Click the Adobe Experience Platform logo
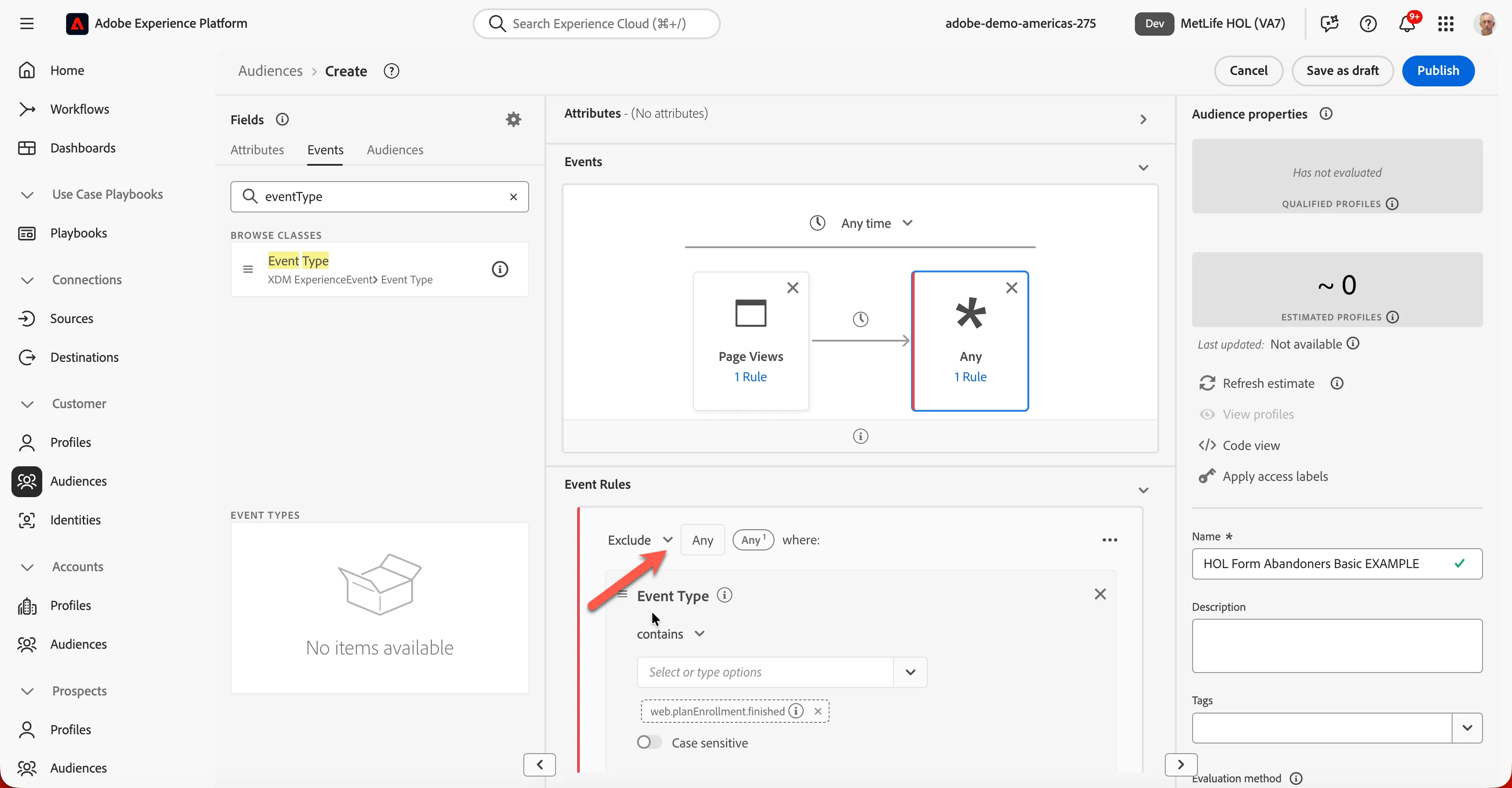Screen dimensions: 1512x788 coord(77,23)
